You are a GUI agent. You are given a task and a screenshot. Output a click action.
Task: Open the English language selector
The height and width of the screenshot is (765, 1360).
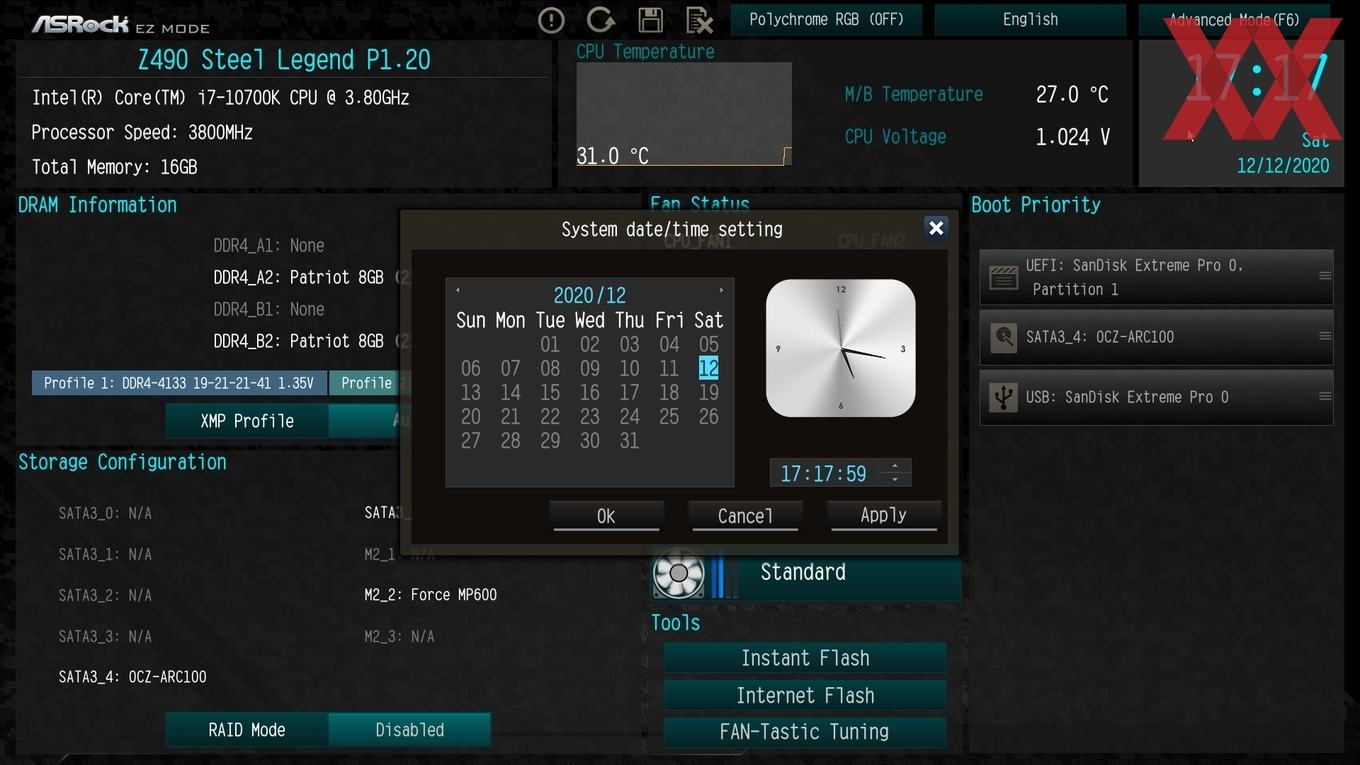[x=1030, y=19]
